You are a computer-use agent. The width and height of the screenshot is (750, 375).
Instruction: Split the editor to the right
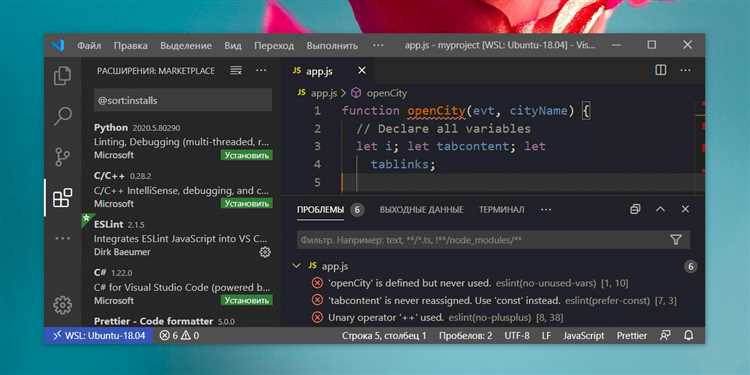click(661, 70)
